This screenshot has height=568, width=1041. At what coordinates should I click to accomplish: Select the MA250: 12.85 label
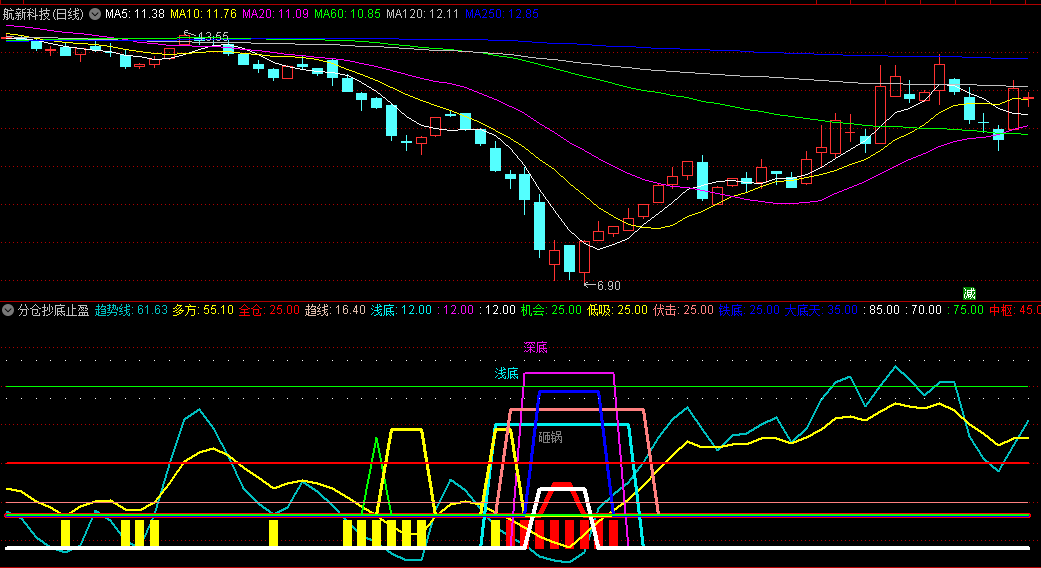(x=502, y=13)
